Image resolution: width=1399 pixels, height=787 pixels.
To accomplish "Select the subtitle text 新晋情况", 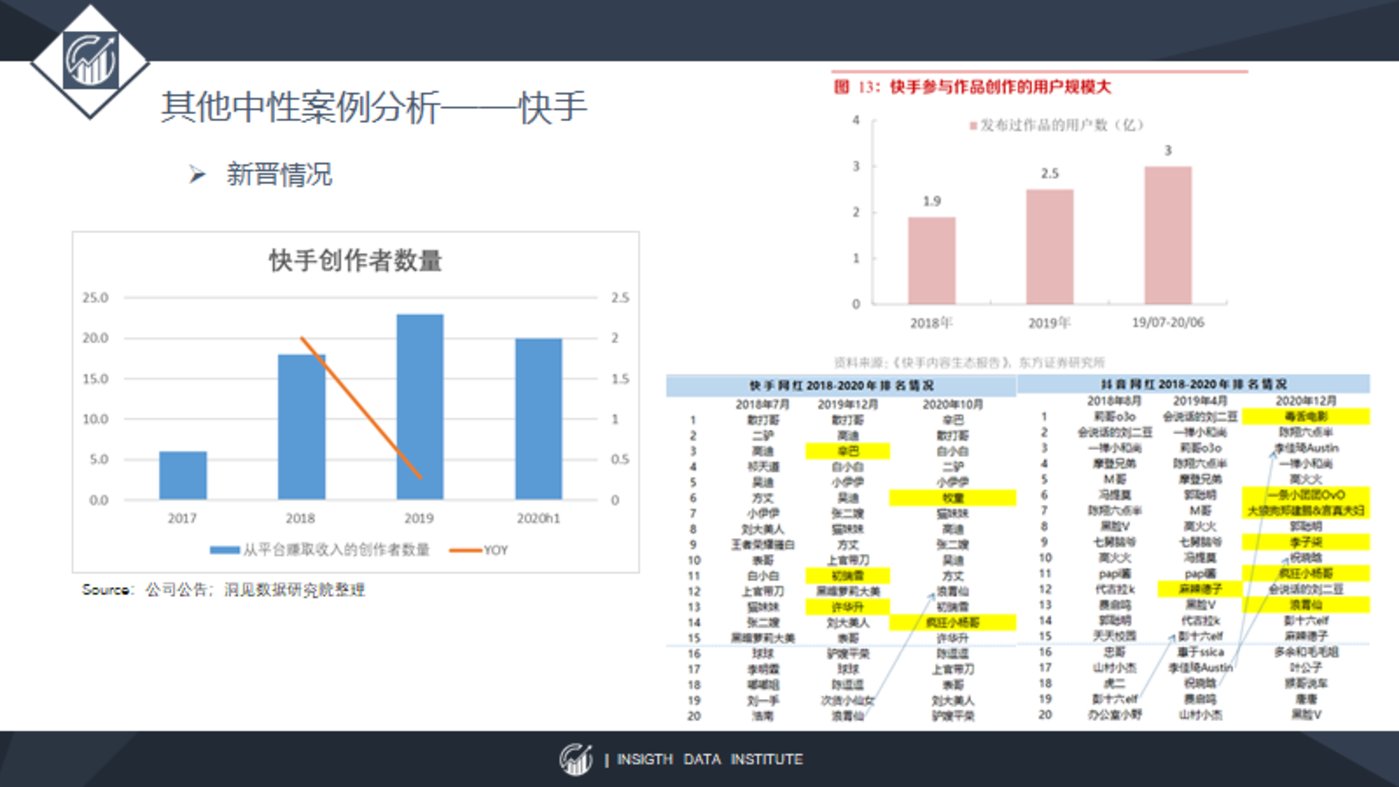I will coord(279,175).
